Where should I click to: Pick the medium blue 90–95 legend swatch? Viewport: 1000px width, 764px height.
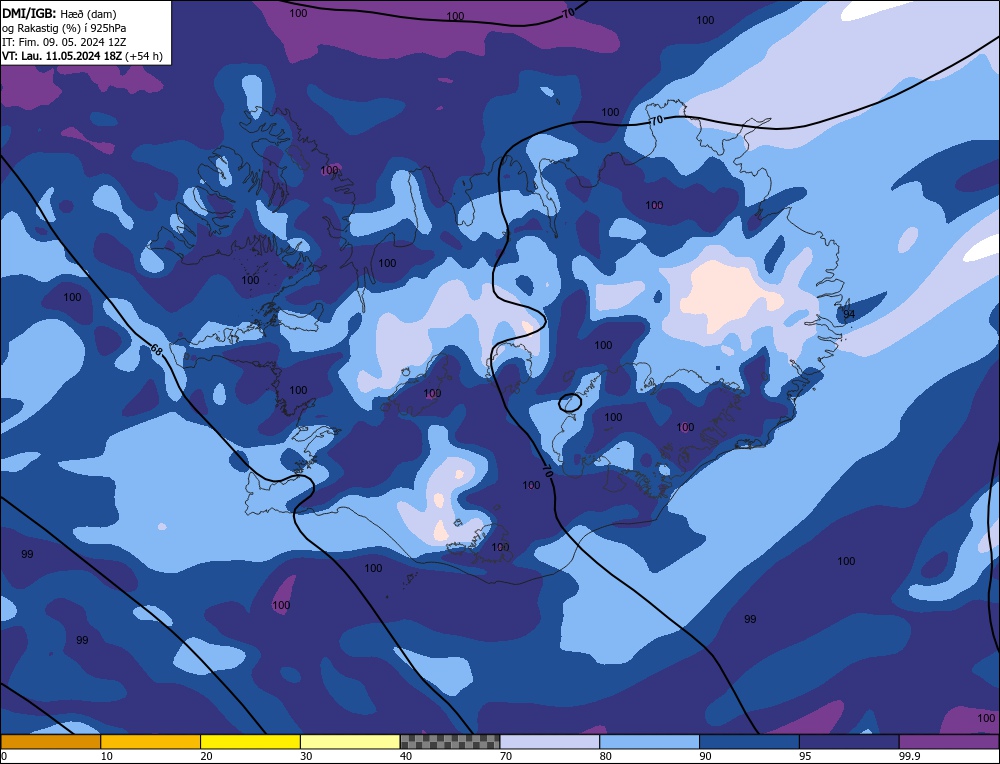pyautogui.click(x=749, y=741)
